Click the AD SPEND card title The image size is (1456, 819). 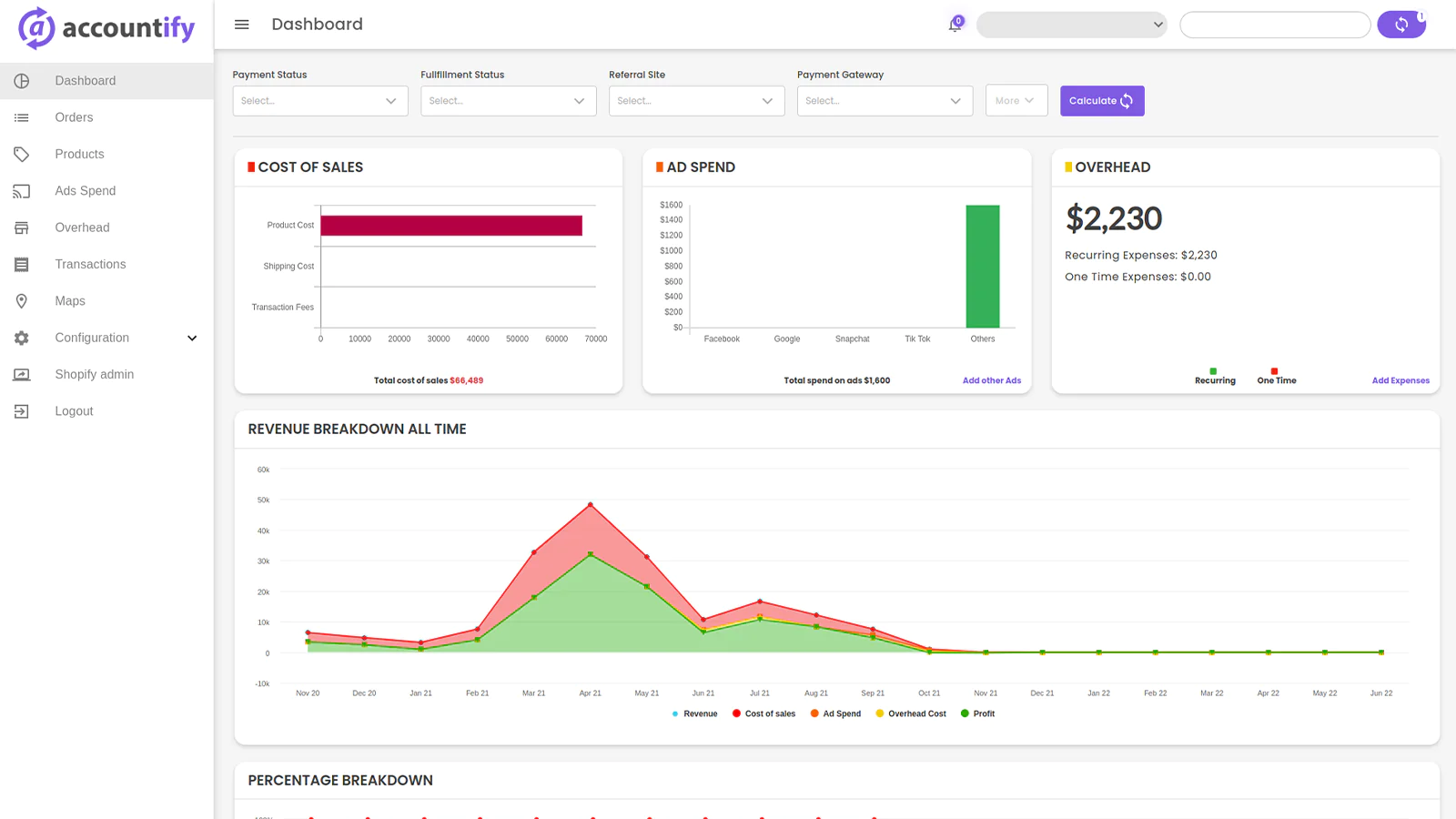tap(701, 167)
